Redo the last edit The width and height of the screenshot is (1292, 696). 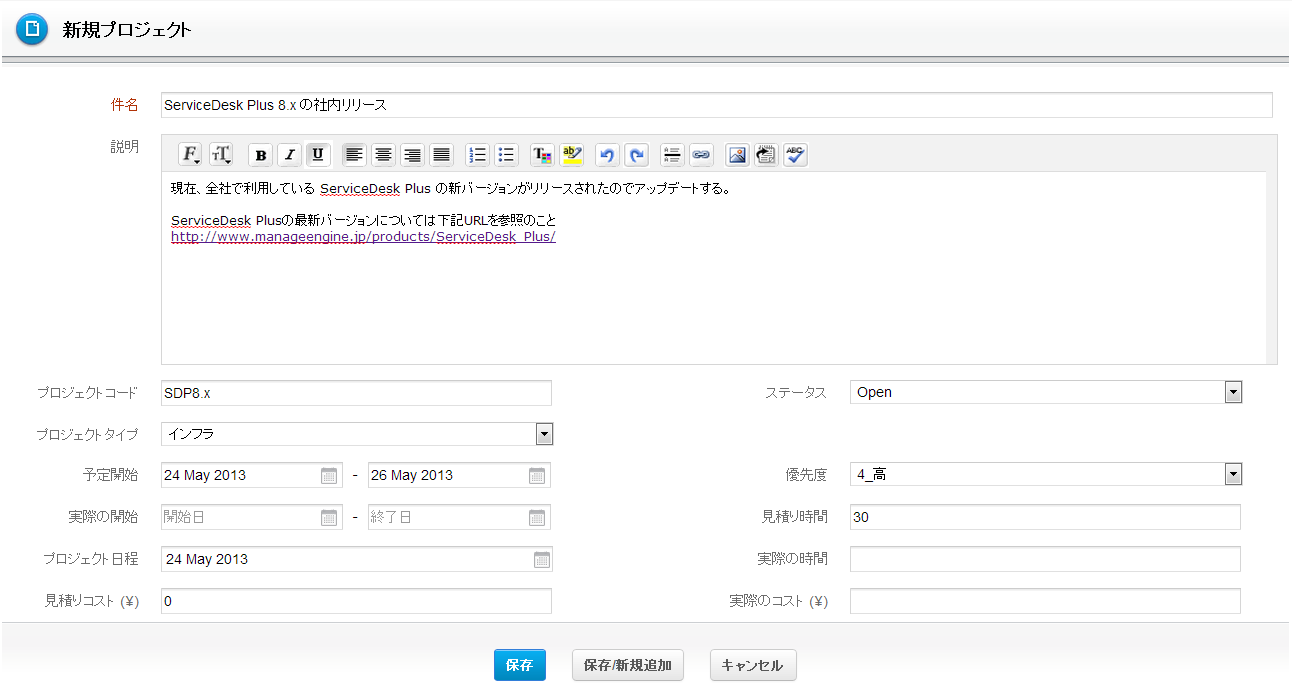point(637,155)
